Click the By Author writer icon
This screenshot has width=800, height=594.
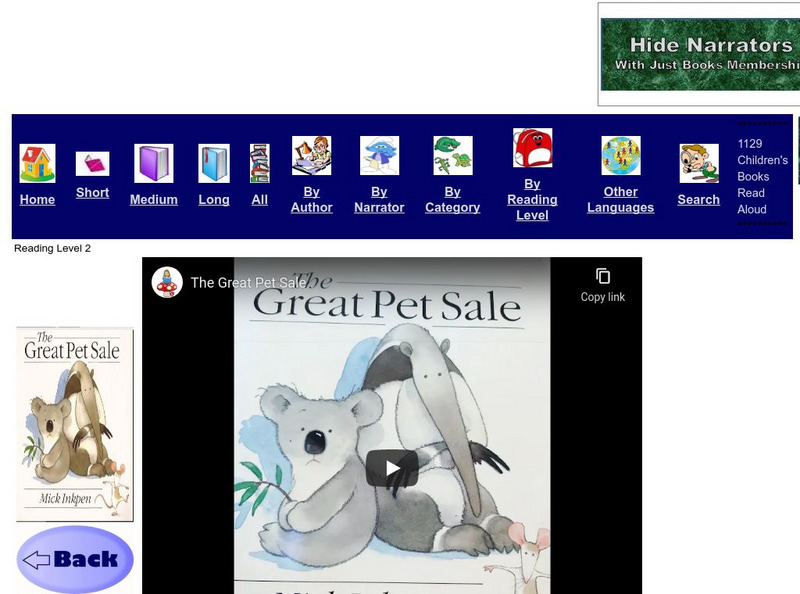[x=311, y=156]
